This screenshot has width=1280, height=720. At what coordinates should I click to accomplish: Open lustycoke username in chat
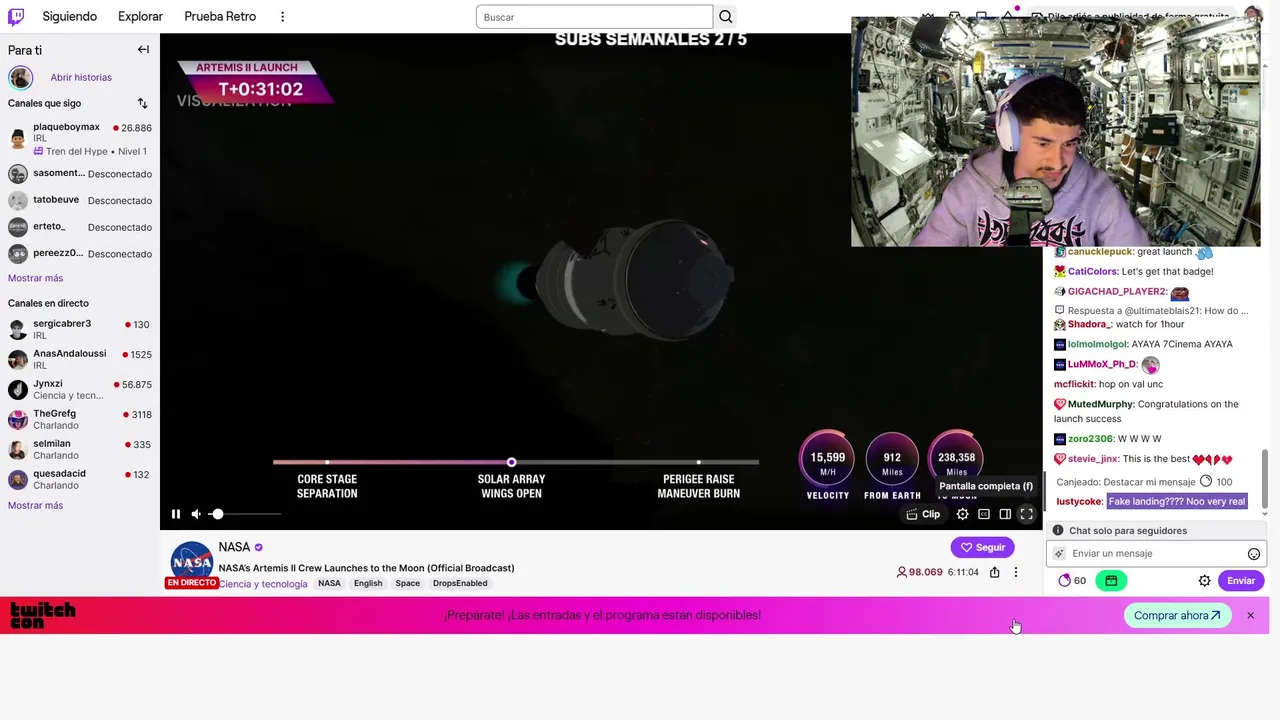coord(1079,501)
